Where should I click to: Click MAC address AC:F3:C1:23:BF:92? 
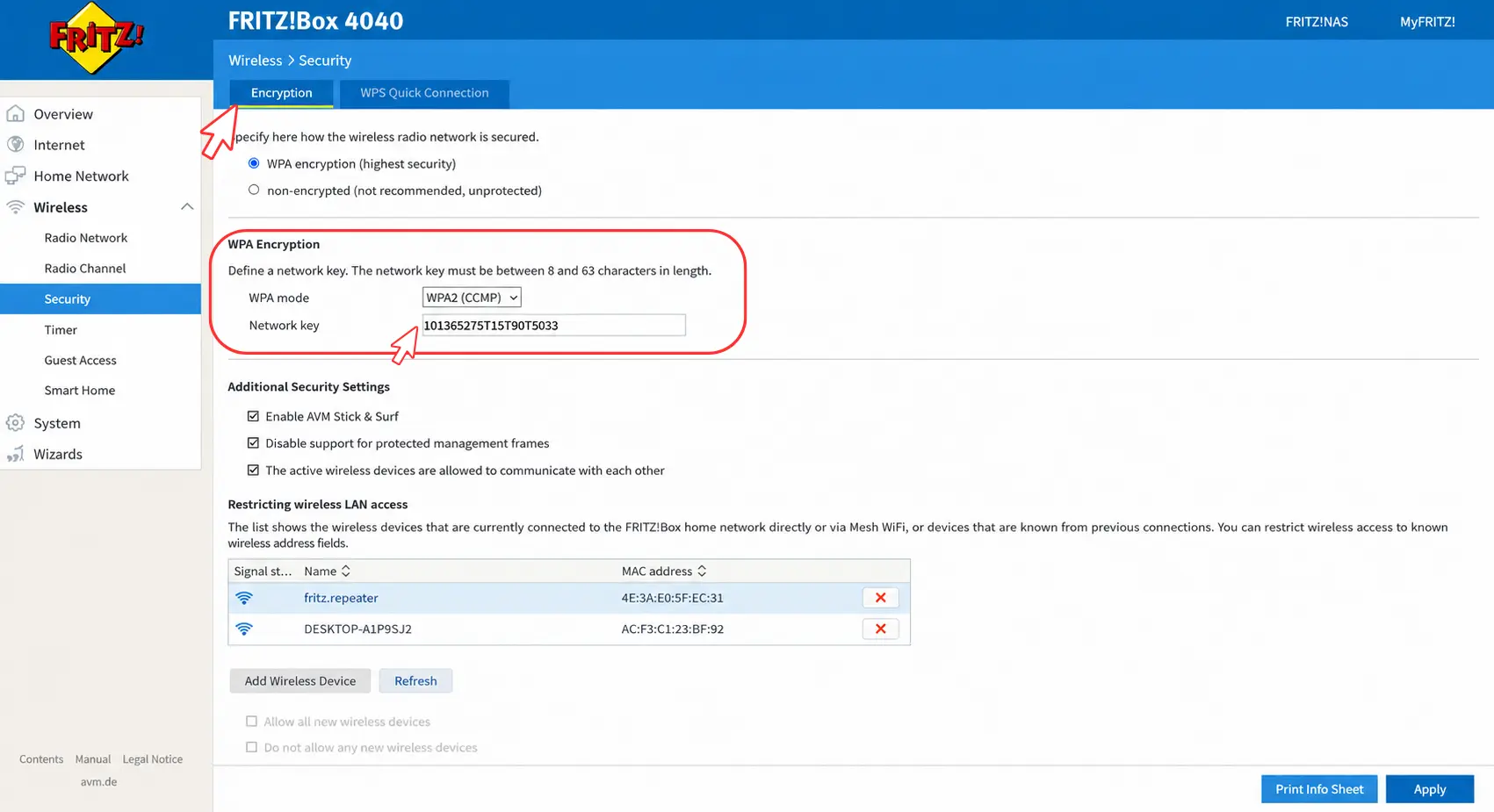tap(673, 629)
